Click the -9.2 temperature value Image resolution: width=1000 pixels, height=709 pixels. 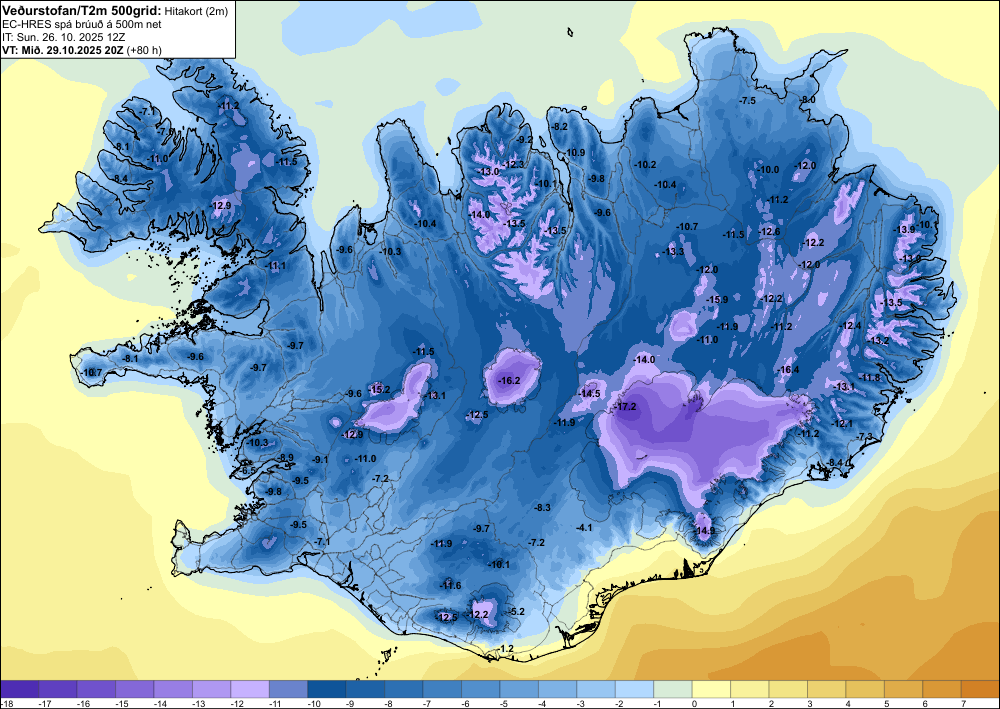[x=524, y=140]
